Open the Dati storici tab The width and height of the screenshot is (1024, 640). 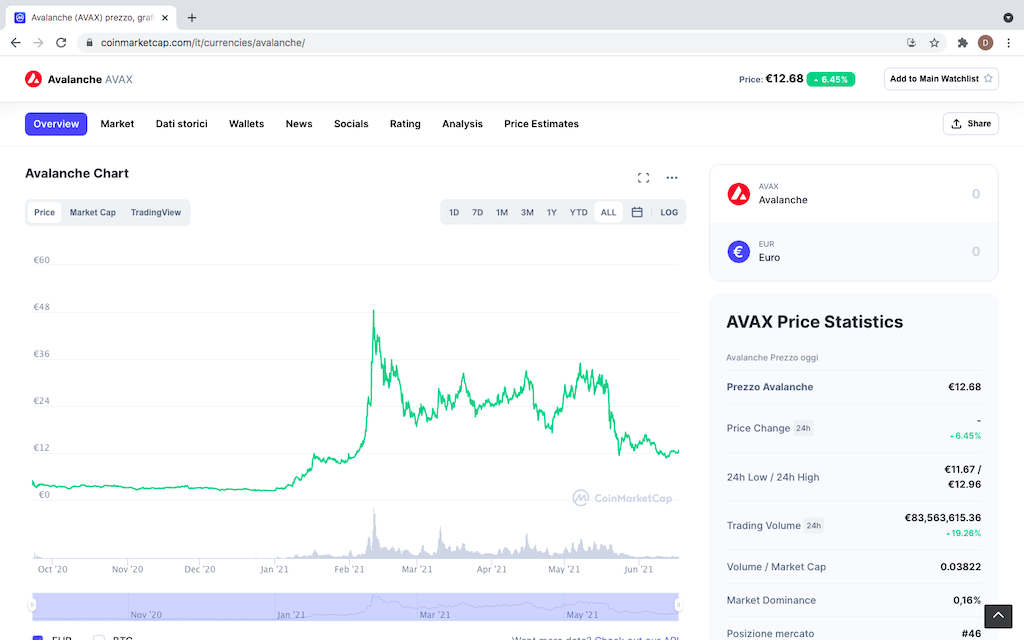(x=182, y=124)
